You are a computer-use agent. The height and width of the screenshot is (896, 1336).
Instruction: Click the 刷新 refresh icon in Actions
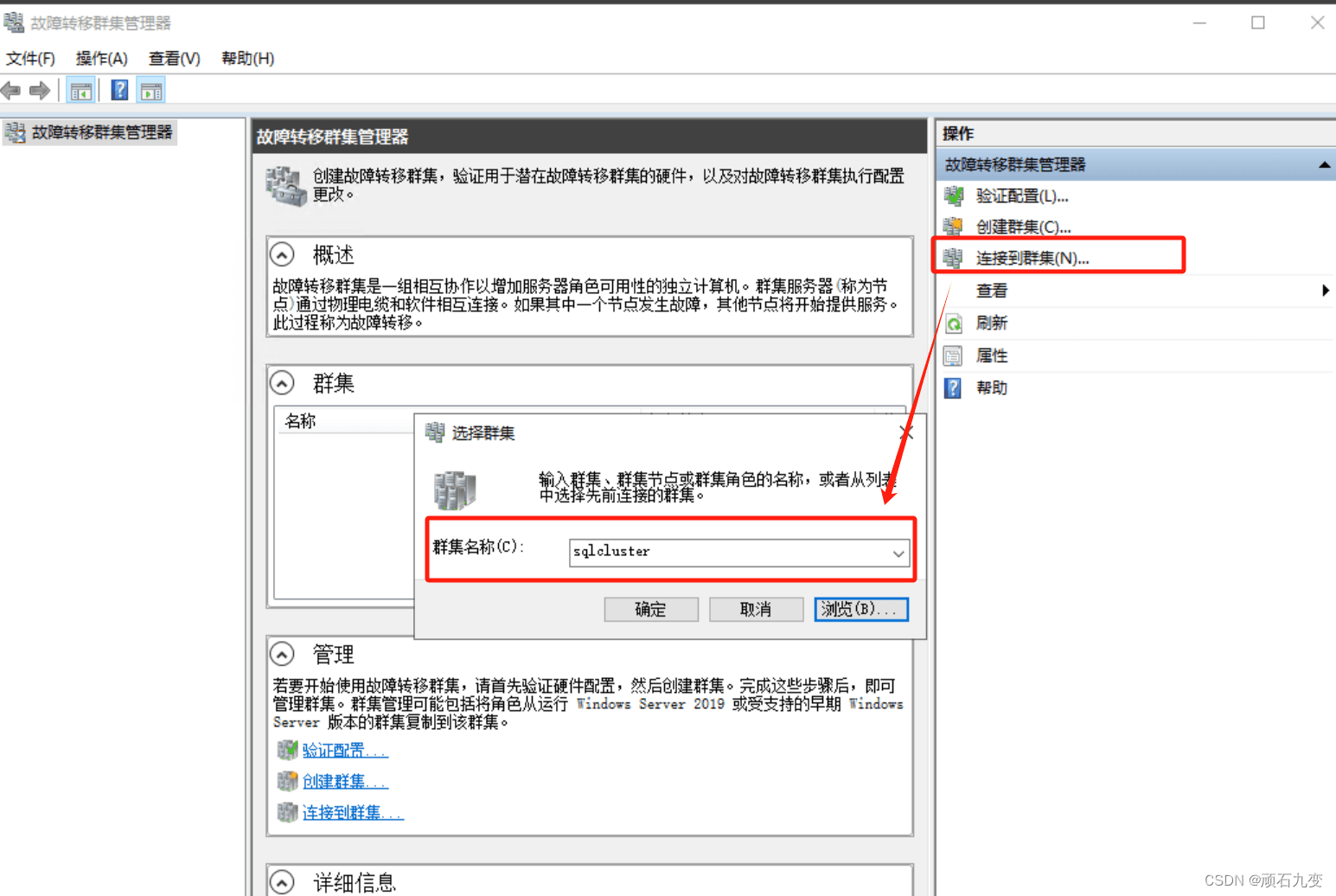(954, 323)
